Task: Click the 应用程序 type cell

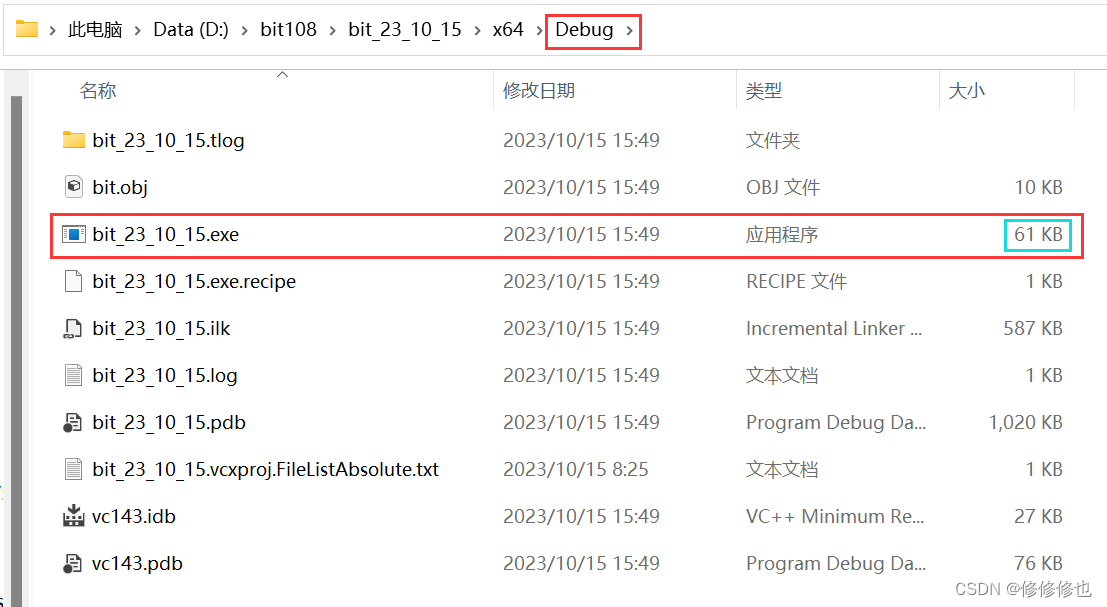Action: [782, 234]
